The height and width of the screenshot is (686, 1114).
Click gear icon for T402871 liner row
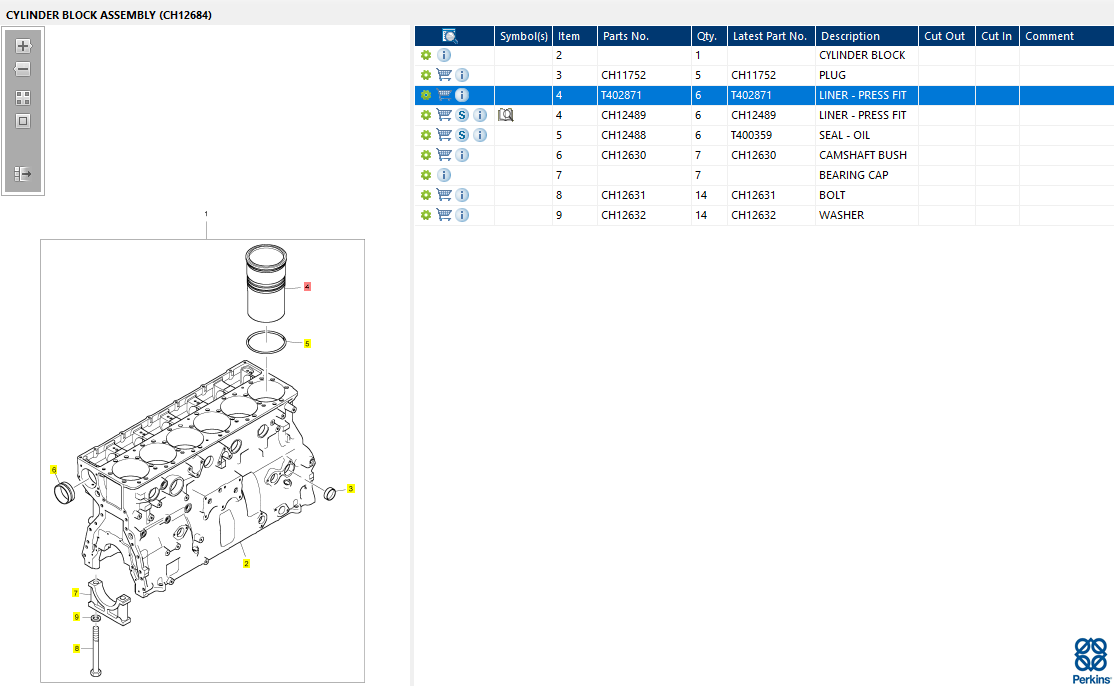coord(426,95)
